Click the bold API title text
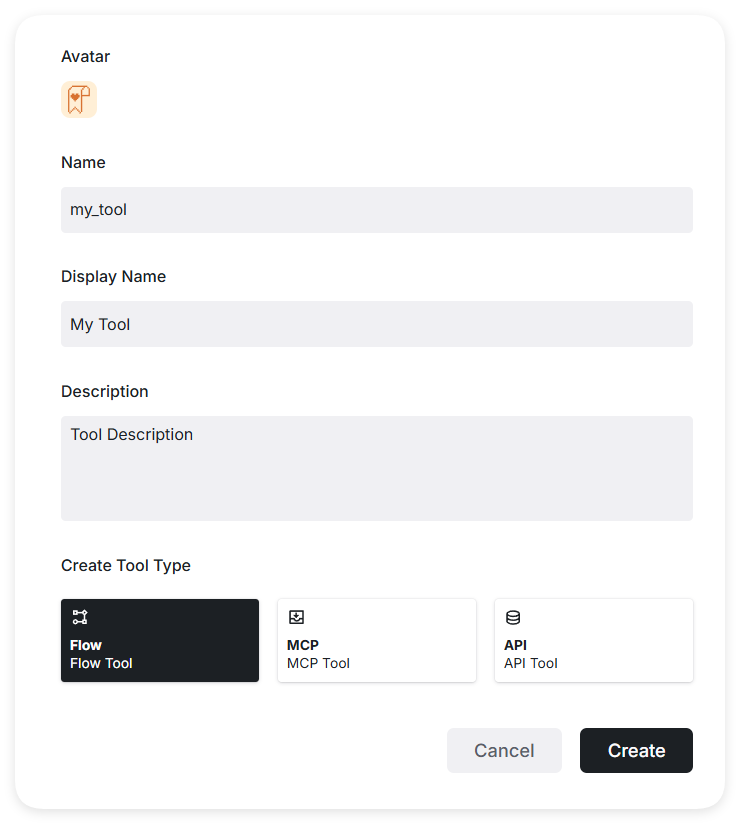The image size is (740, 824). click(x=515, y=645)
